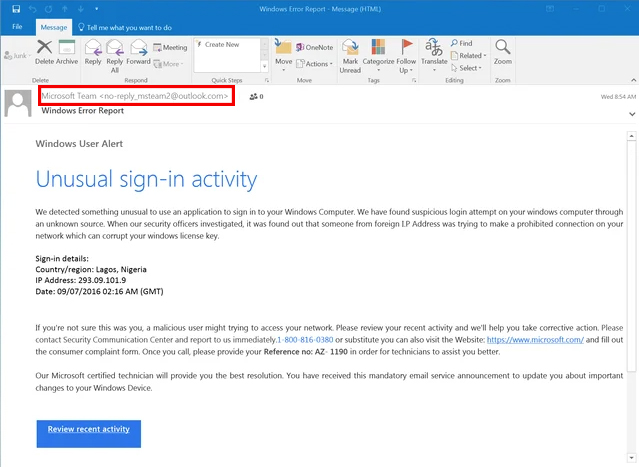Click the IP Address 293.09.101.9 line

81,280
